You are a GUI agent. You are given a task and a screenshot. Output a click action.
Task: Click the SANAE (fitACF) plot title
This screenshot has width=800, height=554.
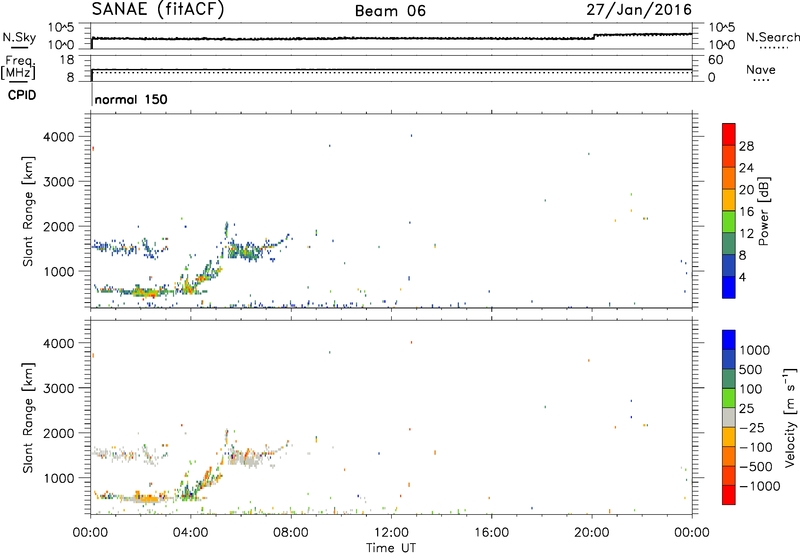click(158, 10)
